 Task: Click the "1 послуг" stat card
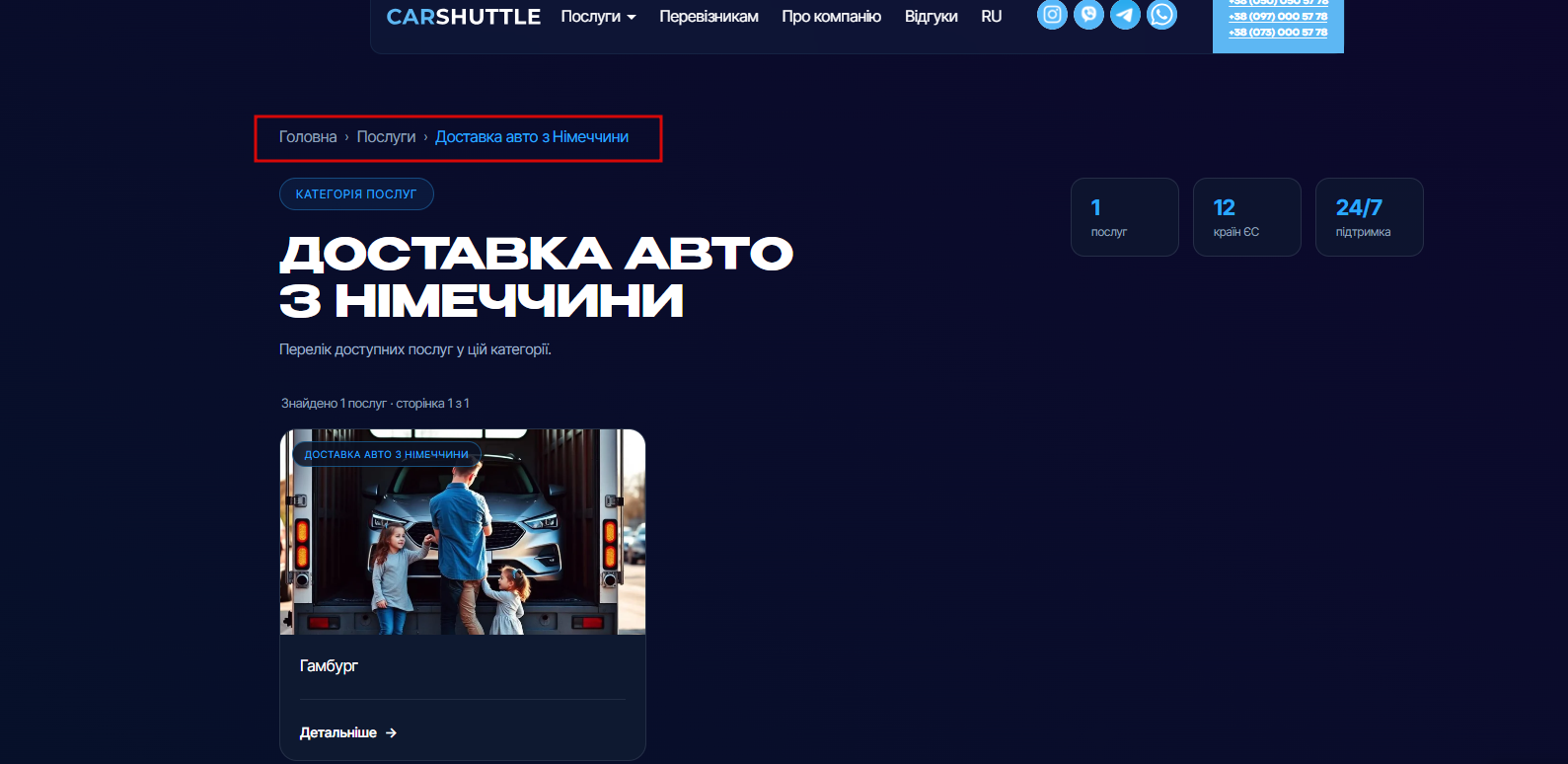pyautogui.click(x=1125, y=217)
